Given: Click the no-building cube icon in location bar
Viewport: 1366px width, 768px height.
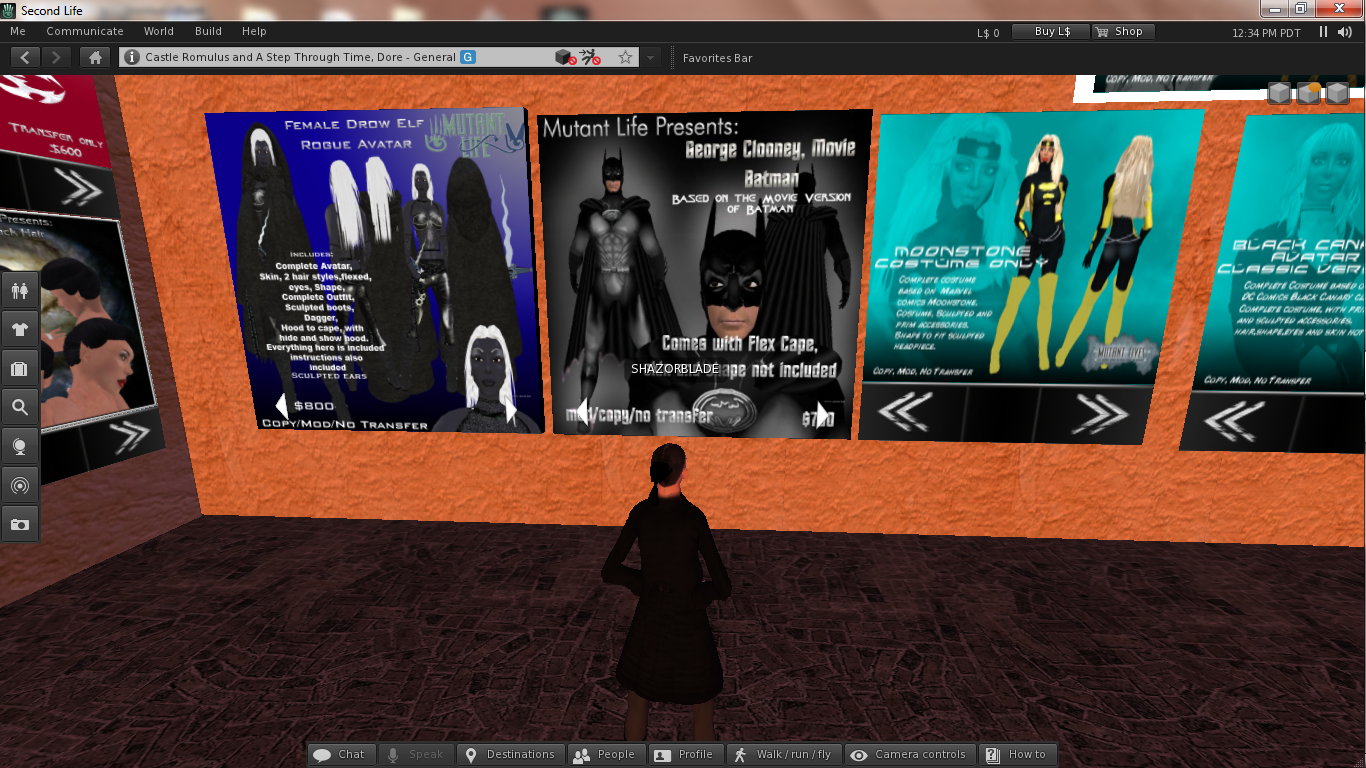Looking at the screenshot, I should (565, 57).
